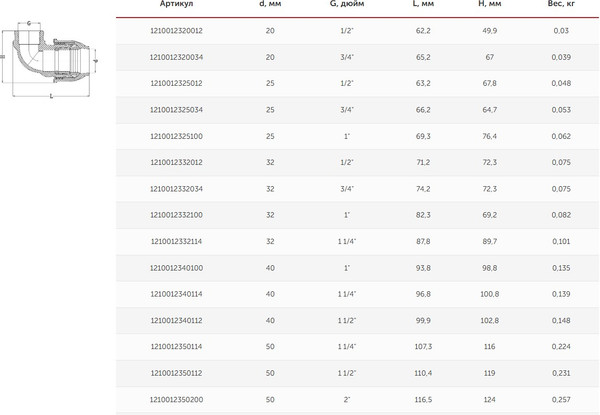Choose article 1210012332034
This screenshot has height=415, width=600.
175,188
